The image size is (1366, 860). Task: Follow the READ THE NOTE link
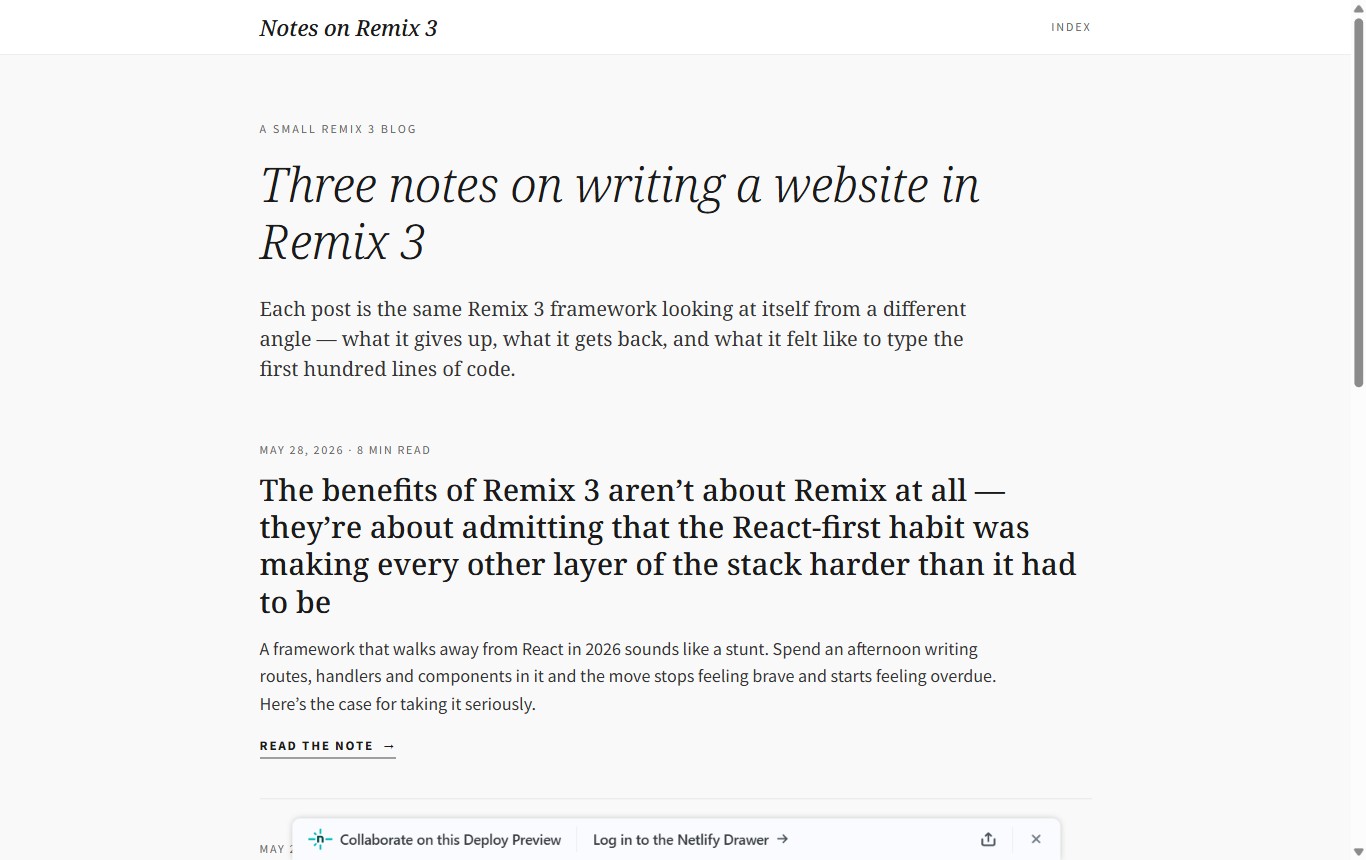point(328,746)
